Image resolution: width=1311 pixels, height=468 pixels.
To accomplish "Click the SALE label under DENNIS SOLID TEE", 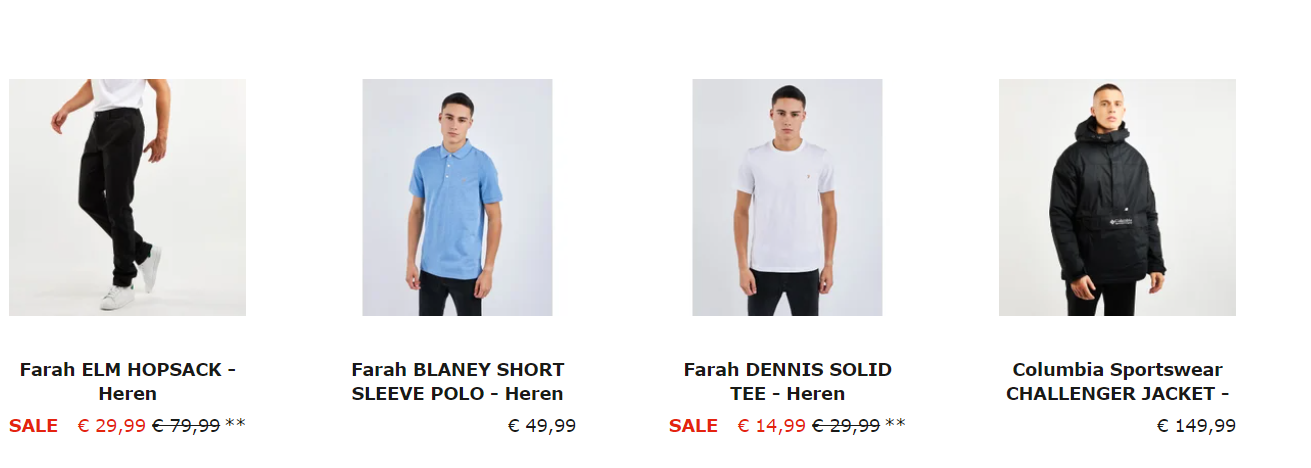I will (x=693, y=426).
